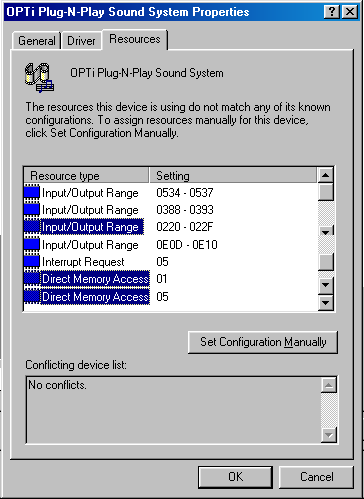The image size is (364, 499).
Task: Click down arrow of the conflicting device list scrollbar
Action: (x=329, y=435)
